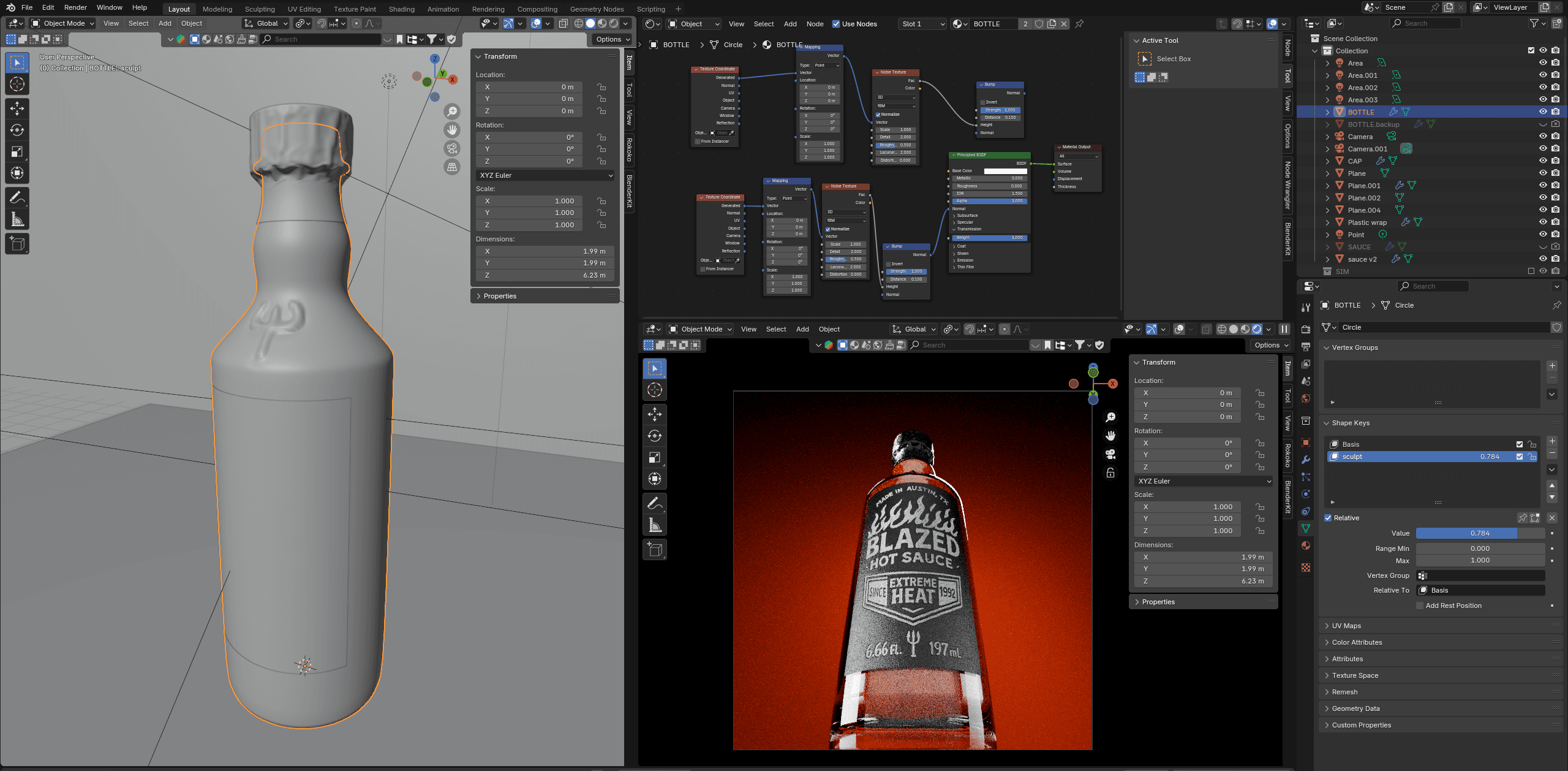The height and width of the screenshot is (771, 1568).
Task: Hide the CAP object with its eye icon
Action: [x=1543, y=161]
